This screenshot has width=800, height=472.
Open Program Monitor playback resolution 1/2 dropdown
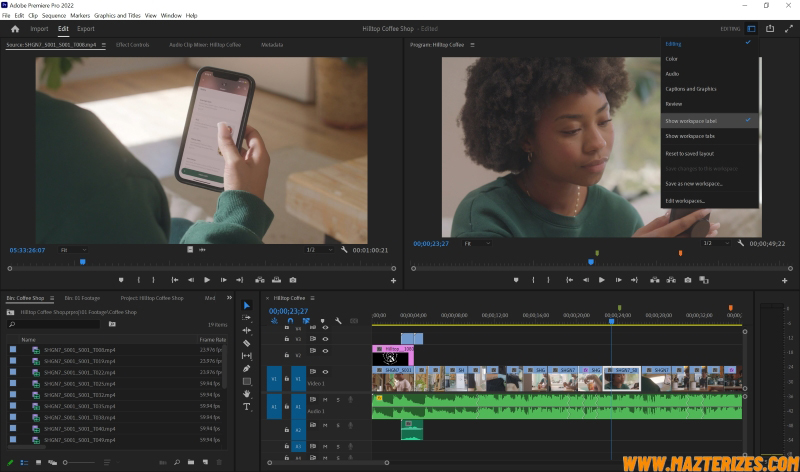click(x=716, y=243)
